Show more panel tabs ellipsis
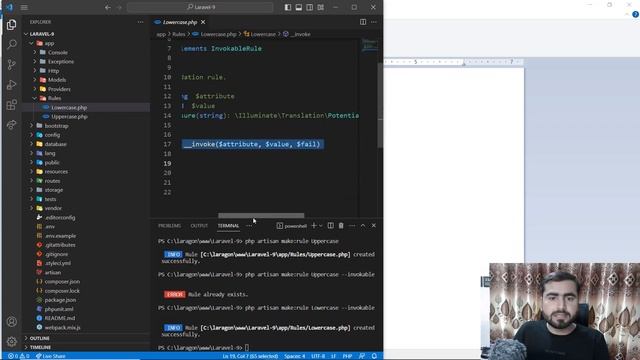 pos(249,226)
